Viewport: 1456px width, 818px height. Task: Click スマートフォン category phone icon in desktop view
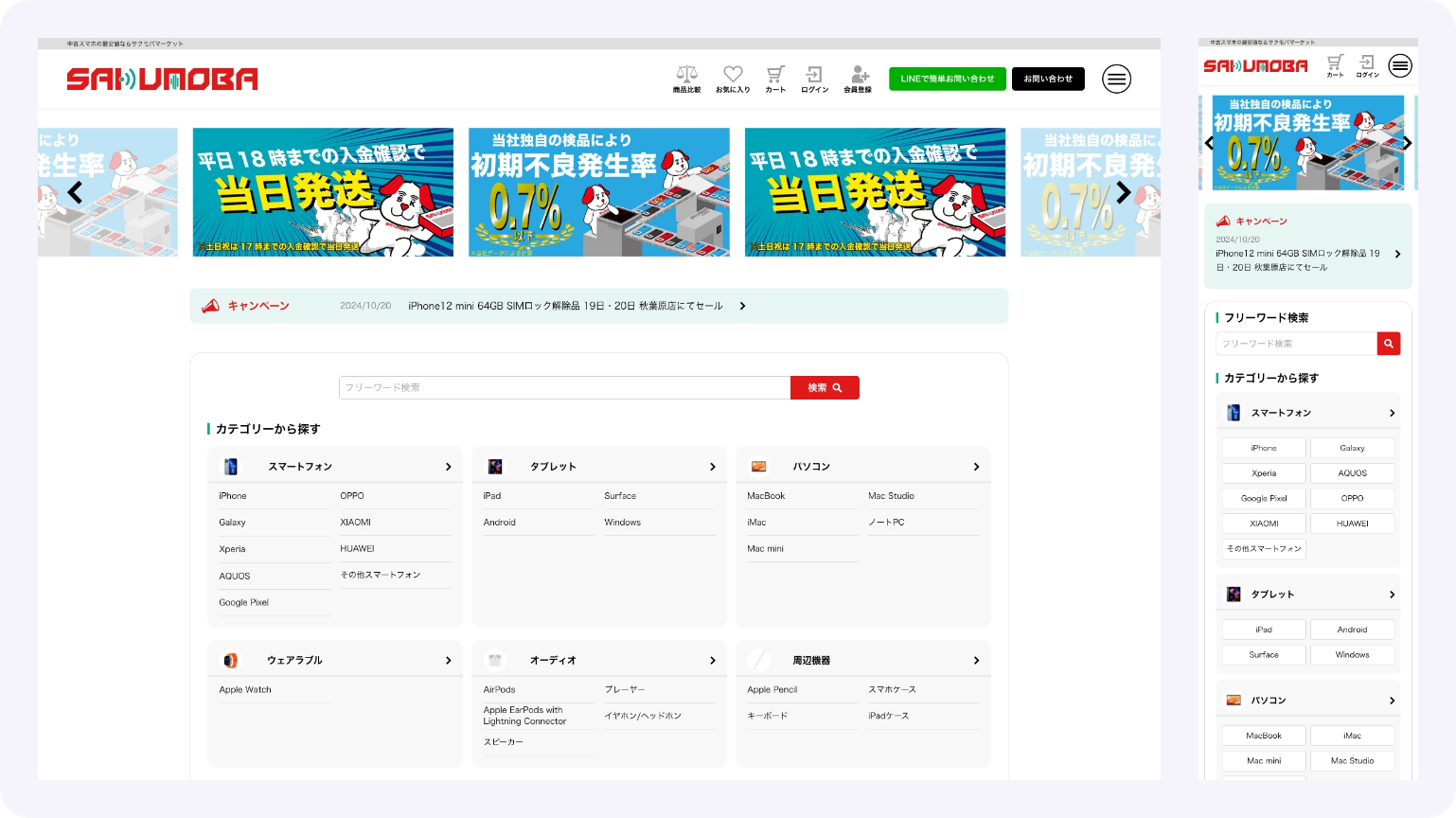tap(231, 467)
